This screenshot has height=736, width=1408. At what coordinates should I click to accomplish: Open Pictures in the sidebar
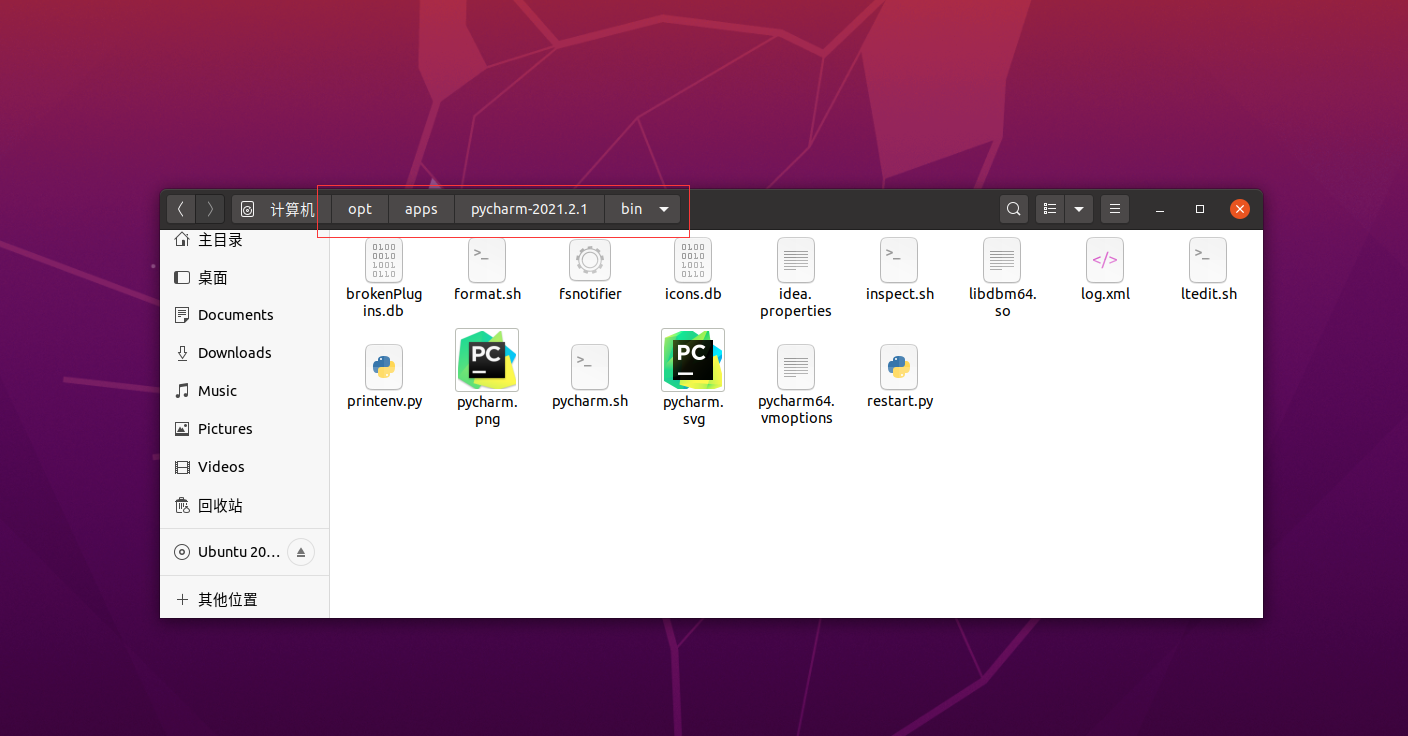click(x=245, y=429)
